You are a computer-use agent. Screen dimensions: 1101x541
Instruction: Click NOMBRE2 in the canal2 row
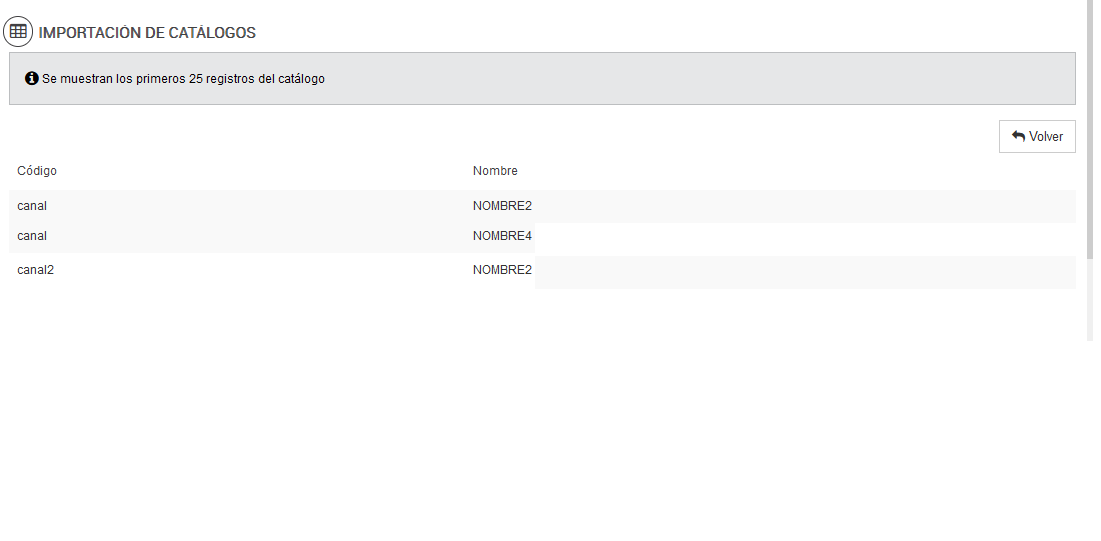(x=502, y=269)
